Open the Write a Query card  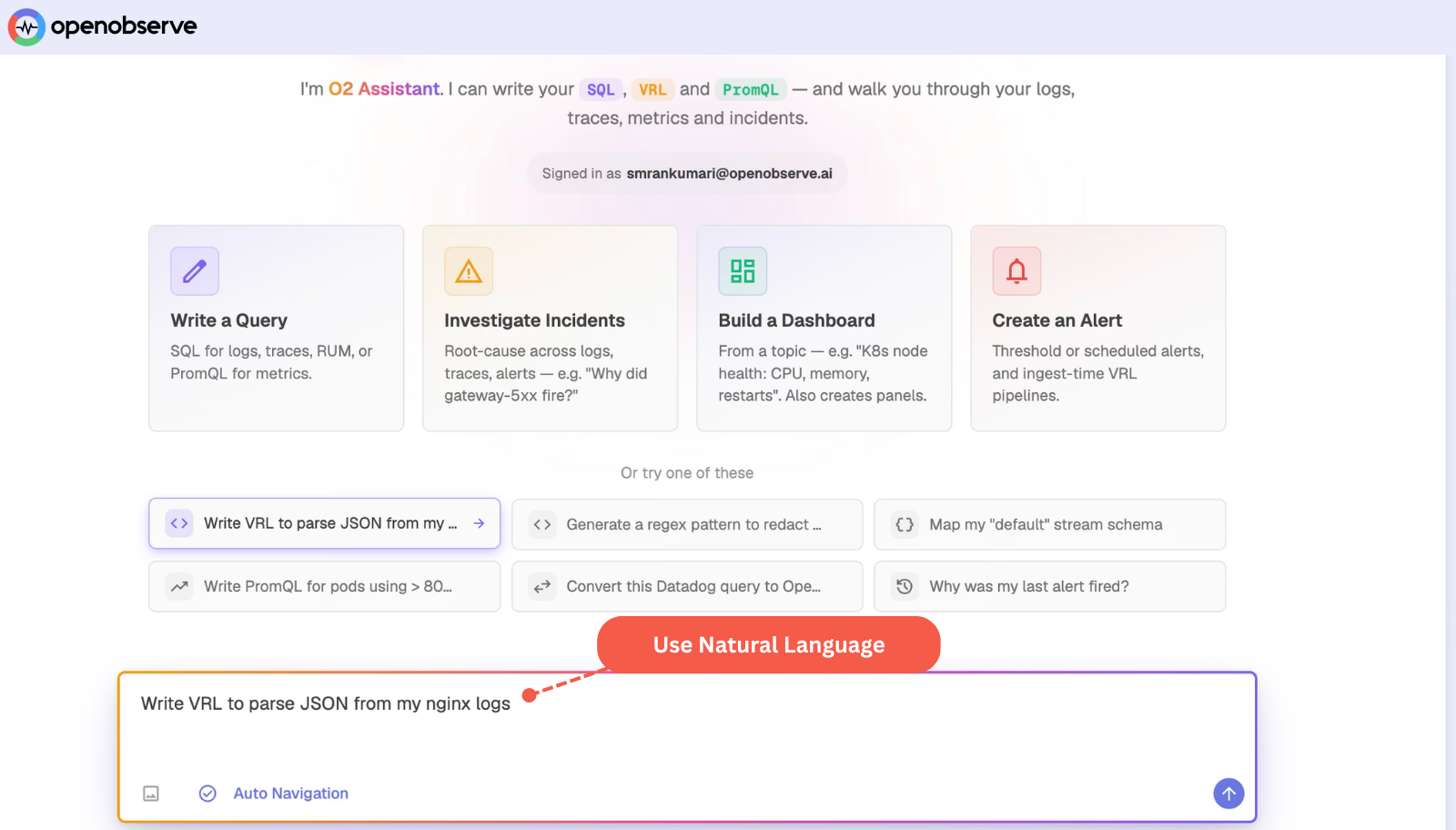click(x=277, y=329)
